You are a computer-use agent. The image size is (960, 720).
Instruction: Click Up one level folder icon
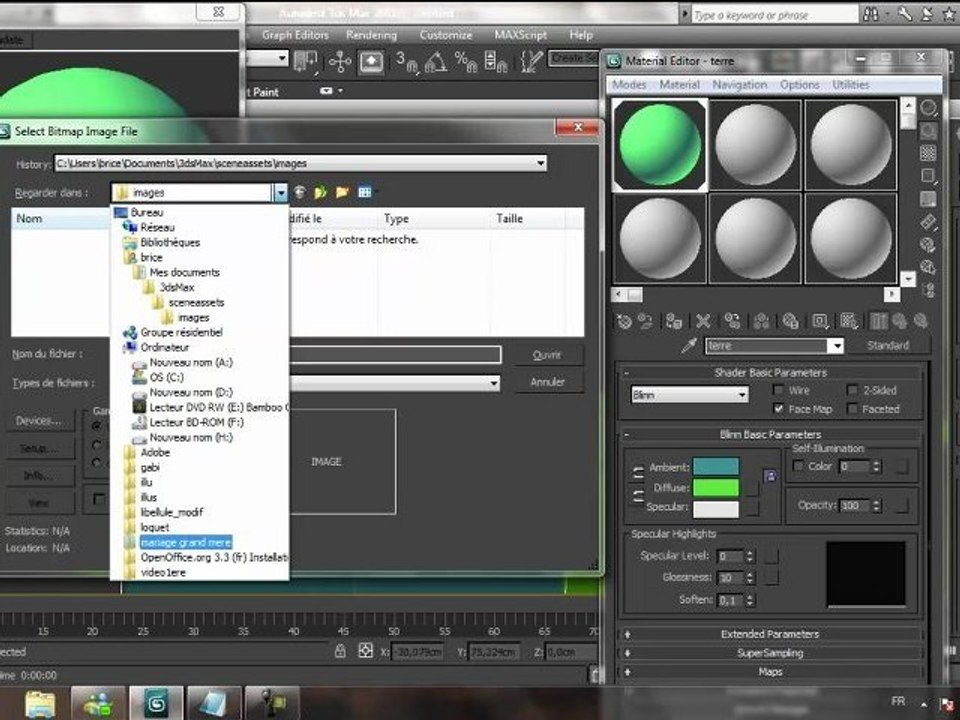click(320, 192)
